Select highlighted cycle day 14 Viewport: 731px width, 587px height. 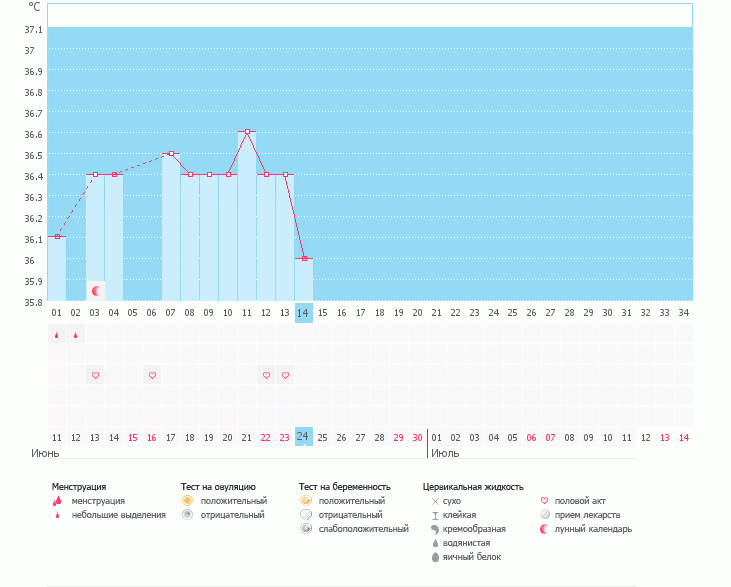tap(304, 313)
